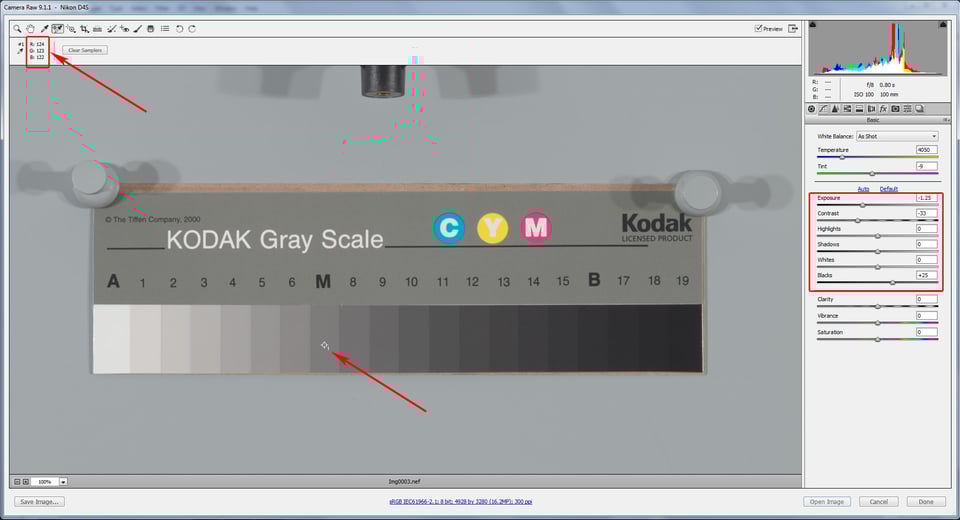
Task: Click the Tint slider handle
Action: coord(872,174)
